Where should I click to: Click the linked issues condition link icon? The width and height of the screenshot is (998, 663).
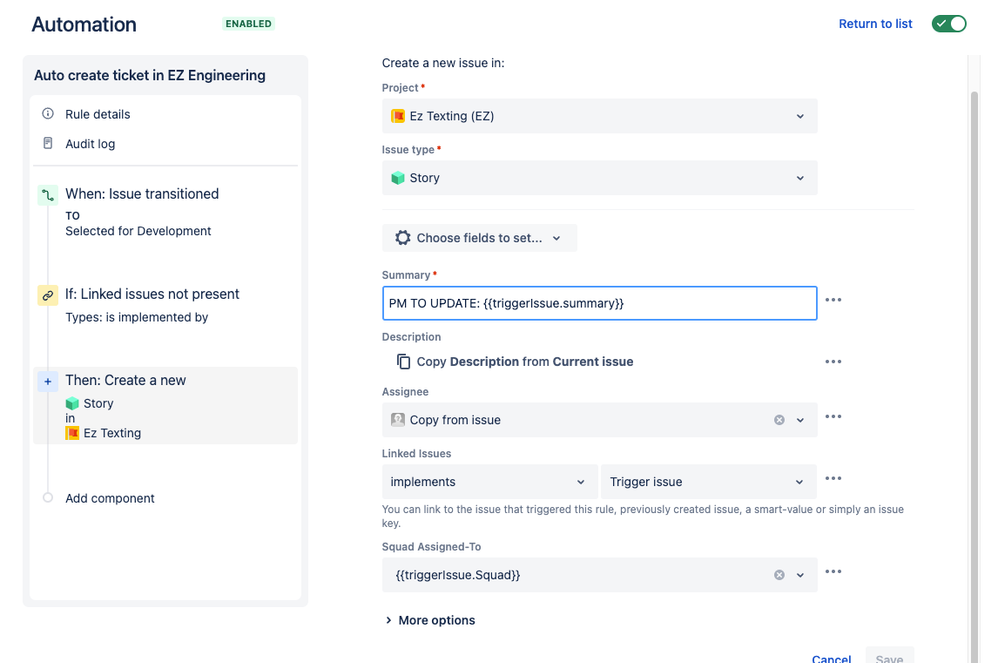coord(48,295)
